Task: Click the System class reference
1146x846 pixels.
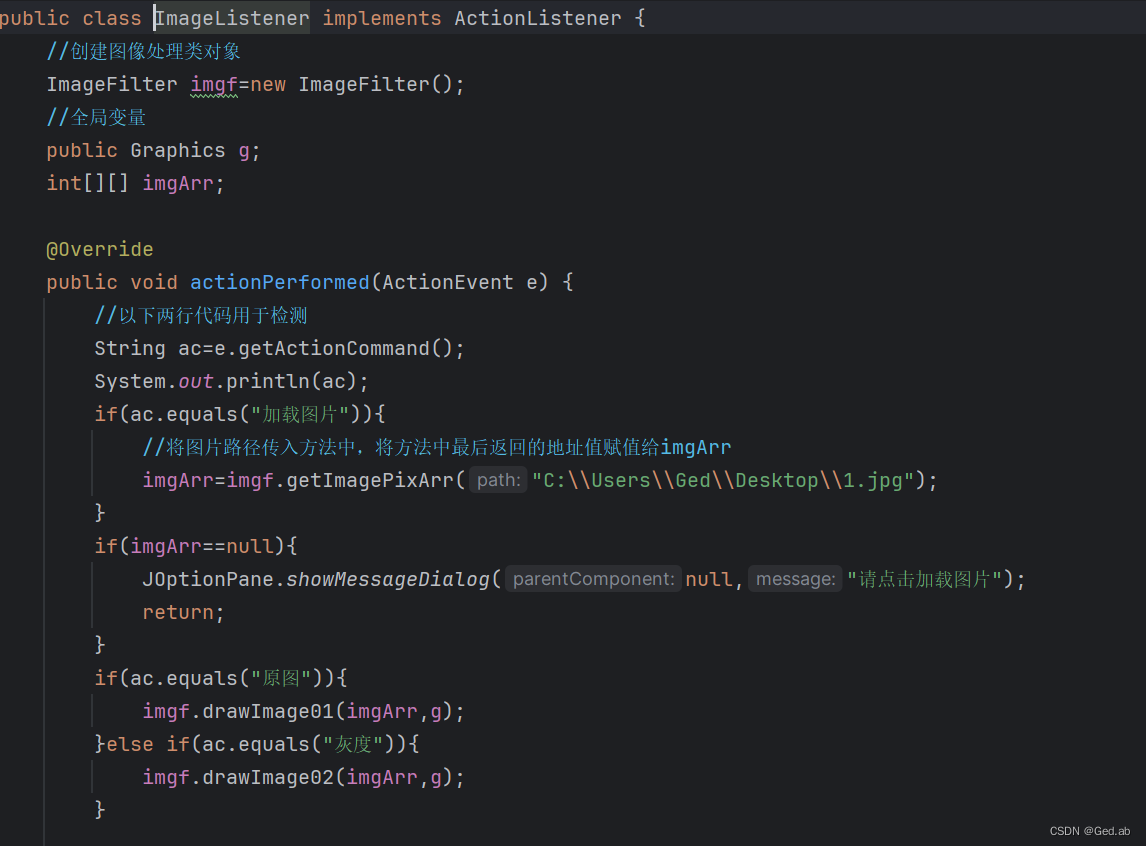Action: [x=130, y=381]
